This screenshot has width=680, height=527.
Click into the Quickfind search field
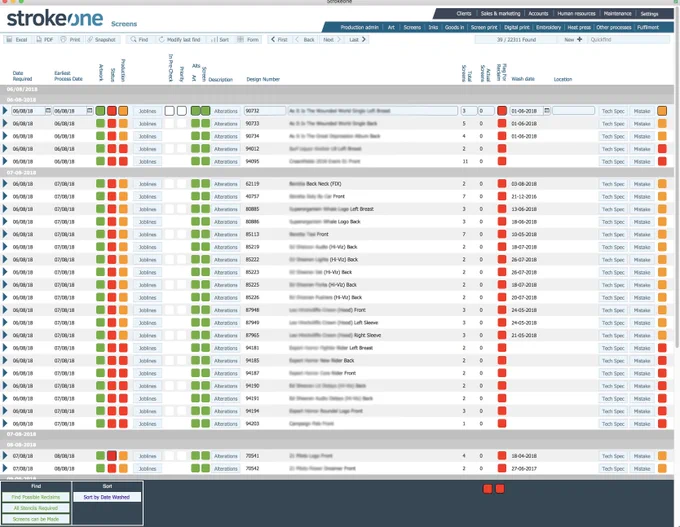629,39
